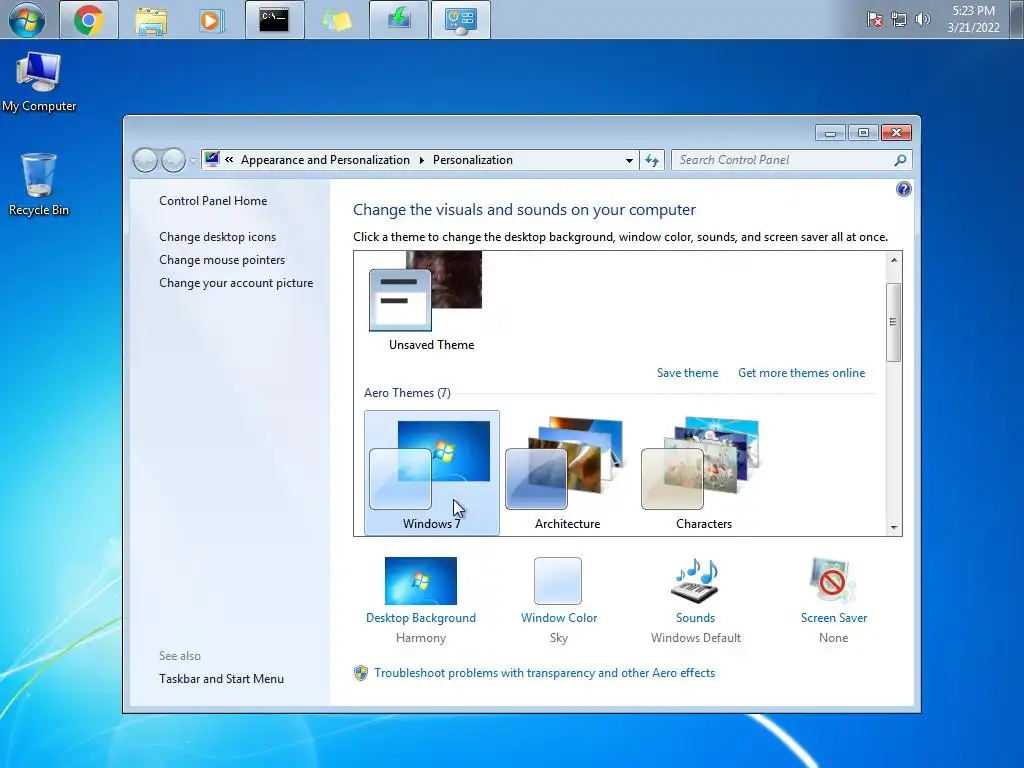The width and height of the screenshot is (1024, 768).
Task: Open Change your account picture link
Action: pos(236,283)
